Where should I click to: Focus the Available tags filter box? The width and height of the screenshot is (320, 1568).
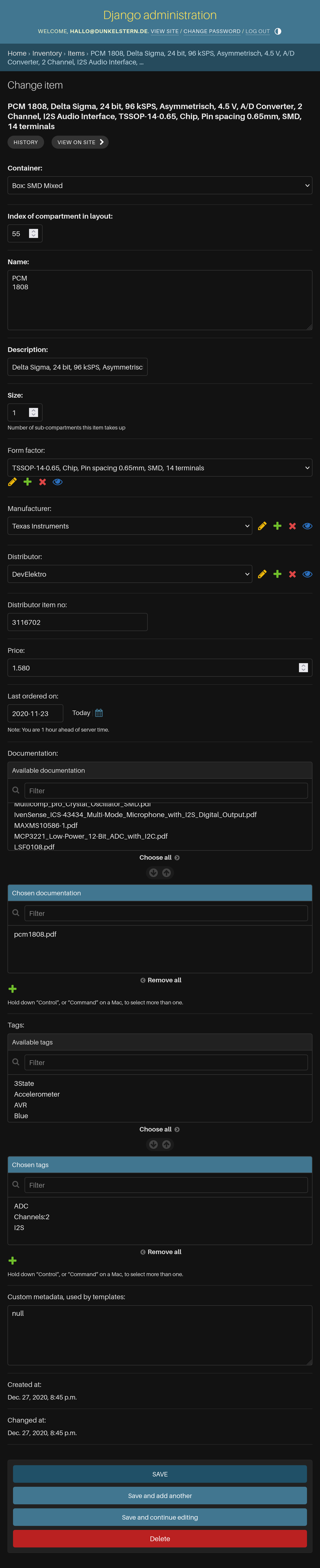[166, 1062]
